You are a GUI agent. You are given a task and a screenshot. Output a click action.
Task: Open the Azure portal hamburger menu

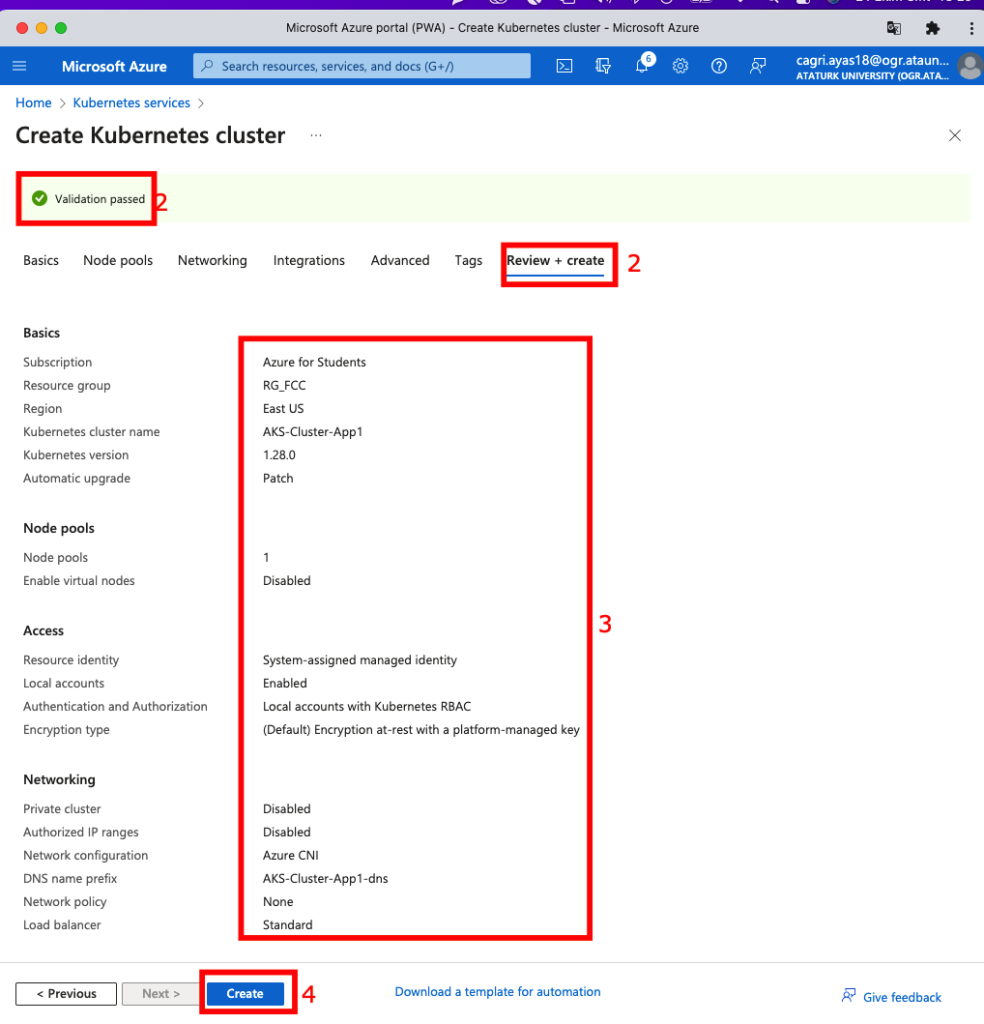[20, 66]
